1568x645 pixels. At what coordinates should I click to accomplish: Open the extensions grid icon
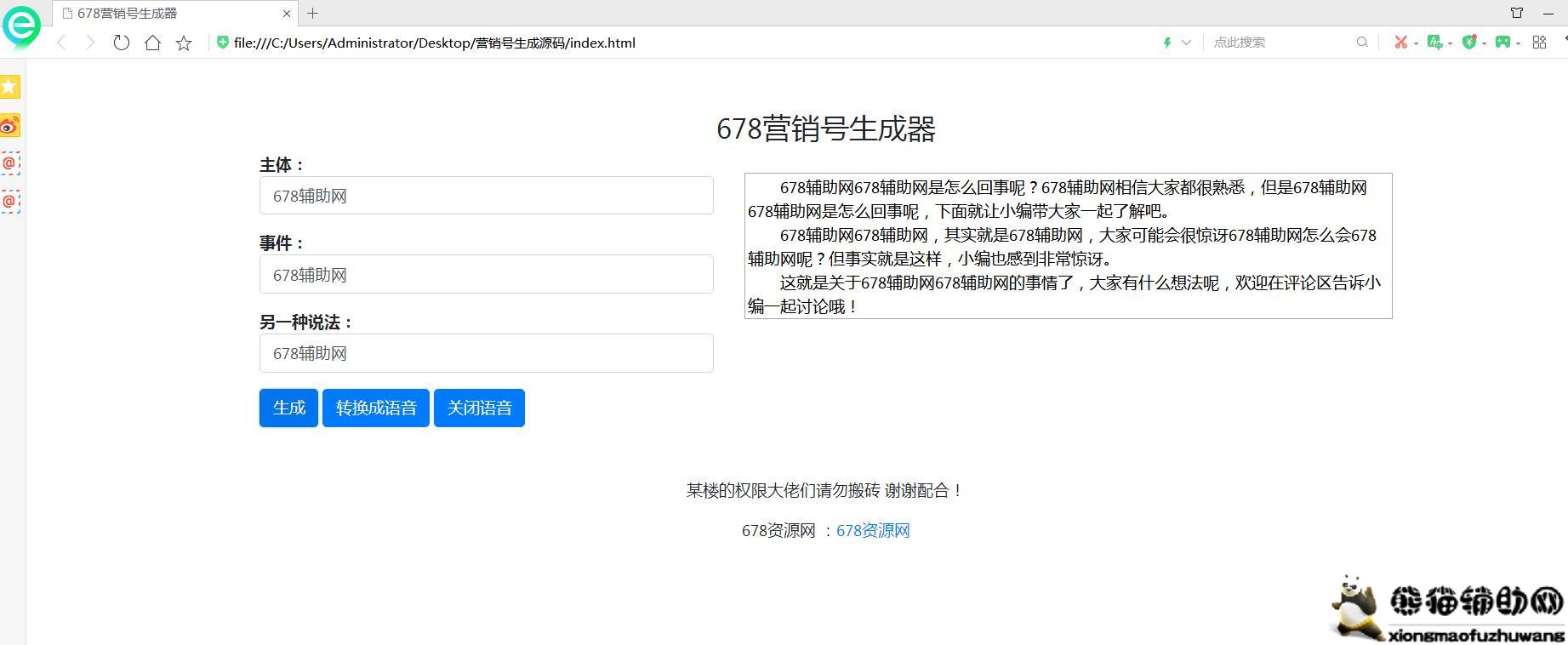click(x=1539, y=42)
